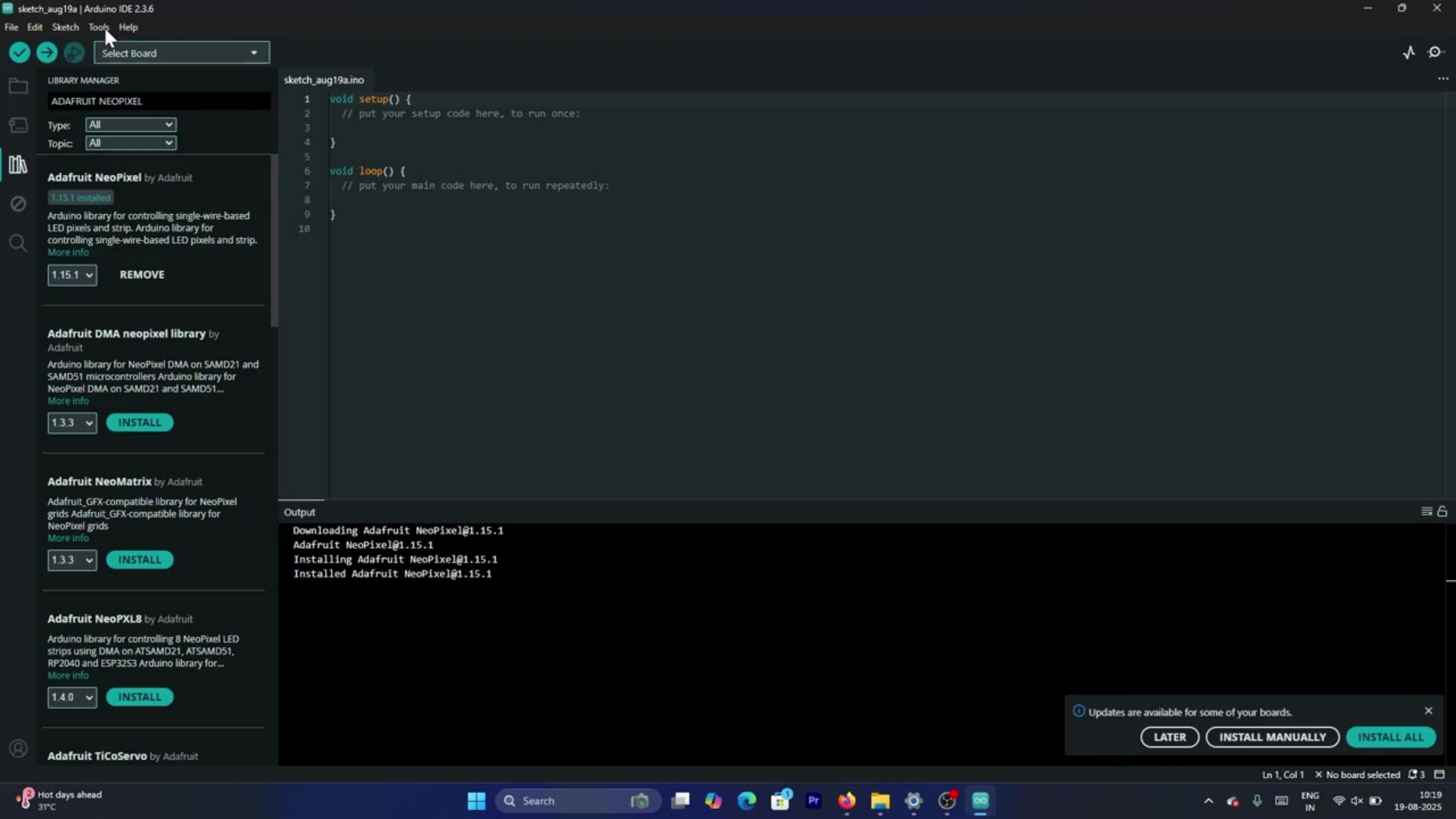Open the account profile icon
The image size is (1456, 819).
coord(18,749)
